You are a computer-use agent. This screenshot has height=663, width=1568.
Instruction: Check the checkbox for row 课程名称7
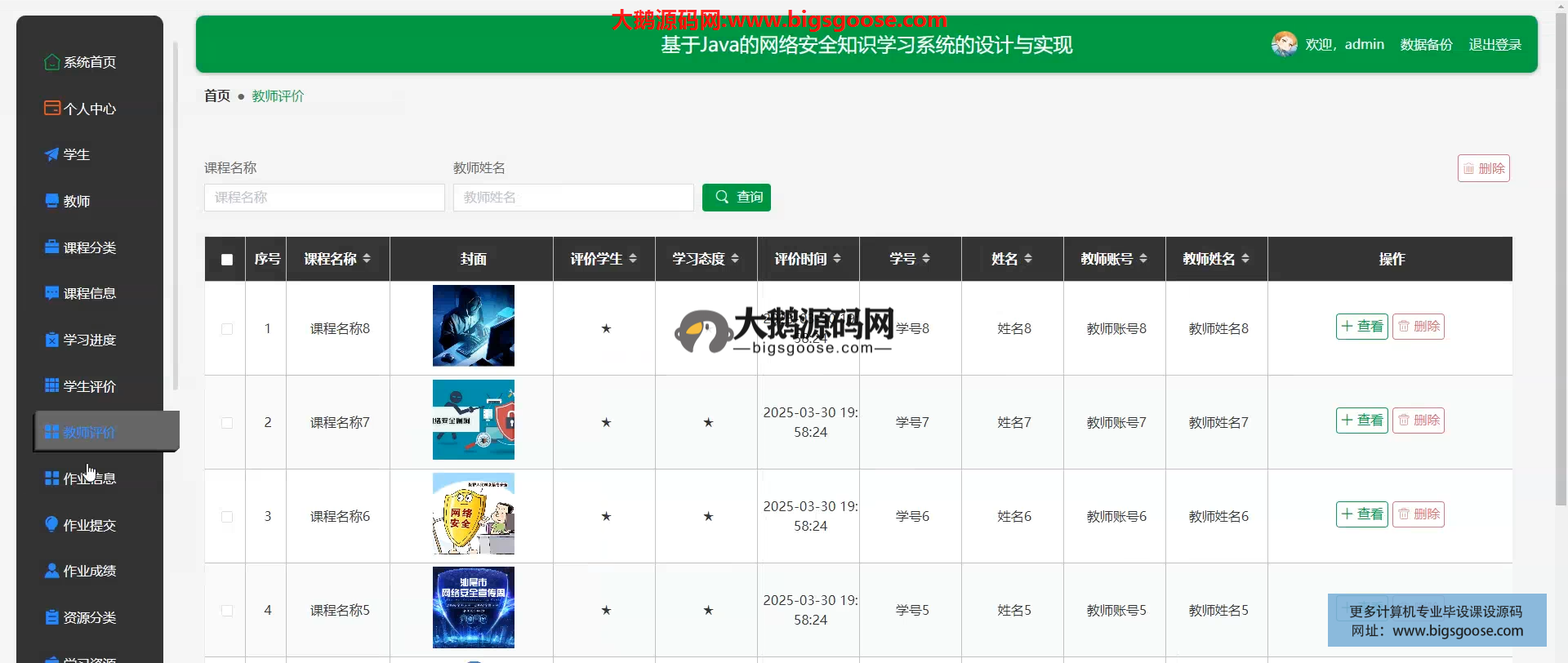pos(227,423)
